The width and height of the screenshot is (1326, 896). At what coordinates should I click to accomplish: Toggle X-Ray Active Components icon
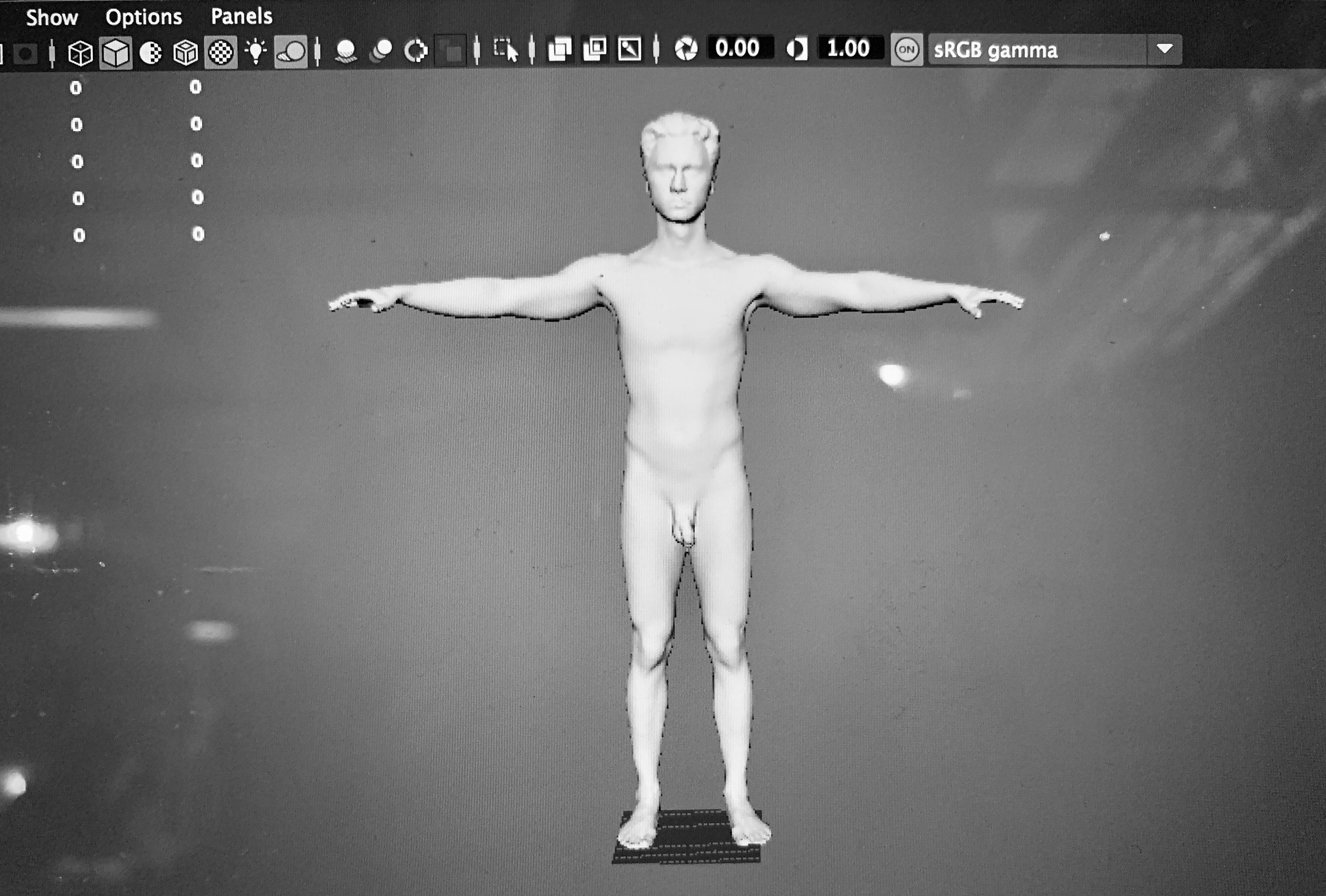click(595, 49)
